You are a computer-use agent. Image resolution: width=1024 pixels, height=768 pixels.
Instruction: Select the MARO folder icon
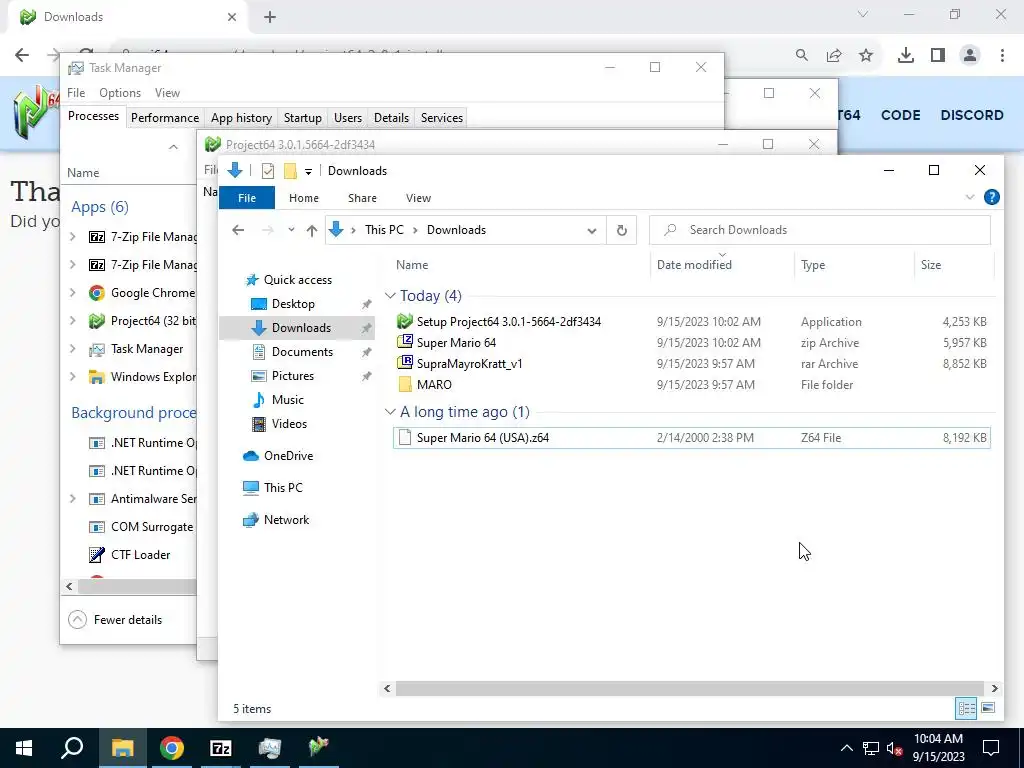coord(405,385)
